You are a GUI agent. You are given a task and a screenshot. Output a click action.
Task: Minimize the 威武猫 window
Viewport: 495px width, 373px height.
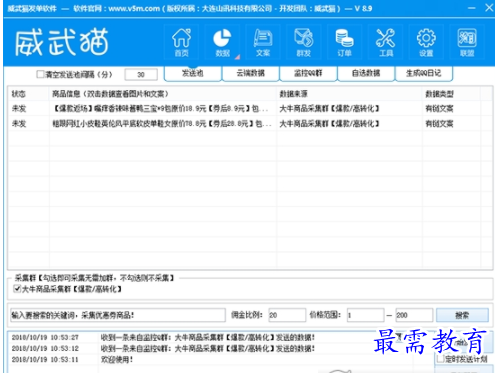point(471,8)
